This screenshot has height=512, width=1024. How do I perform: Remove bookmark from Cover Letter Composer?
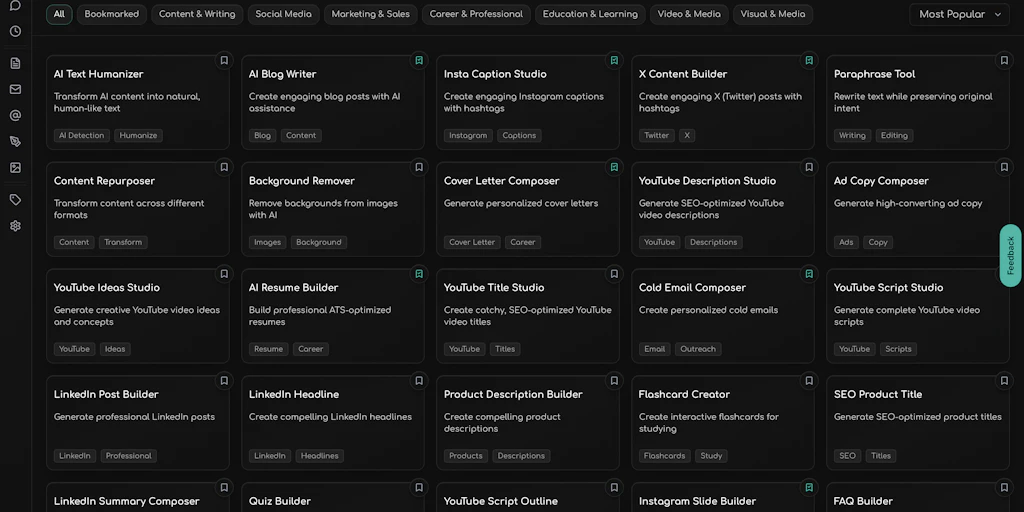pyautogui.click(x=614, y=167)
